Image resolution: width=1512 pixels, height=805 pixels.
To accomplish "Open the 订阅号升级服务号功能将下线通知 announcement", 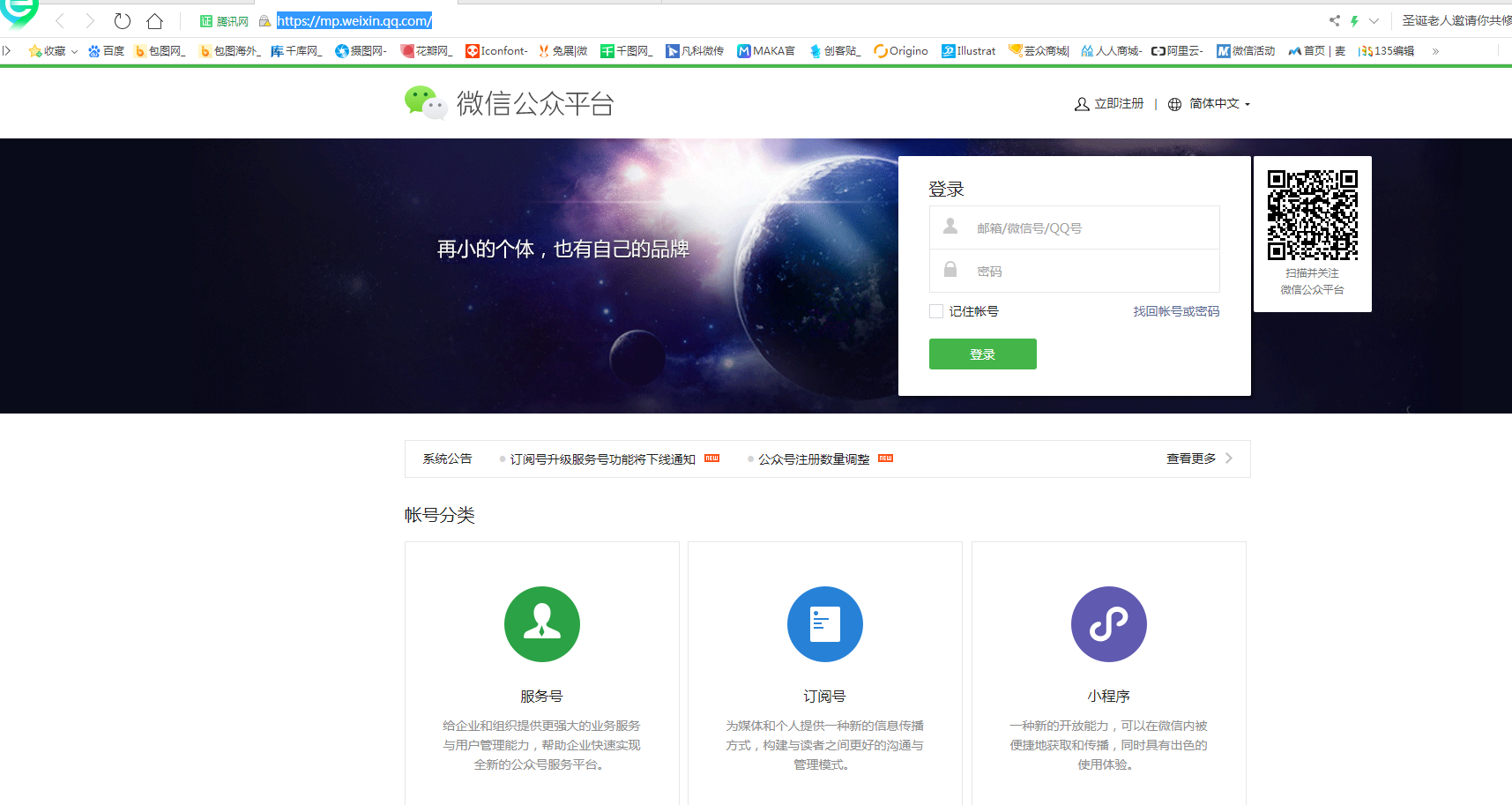I will point(603,459).
